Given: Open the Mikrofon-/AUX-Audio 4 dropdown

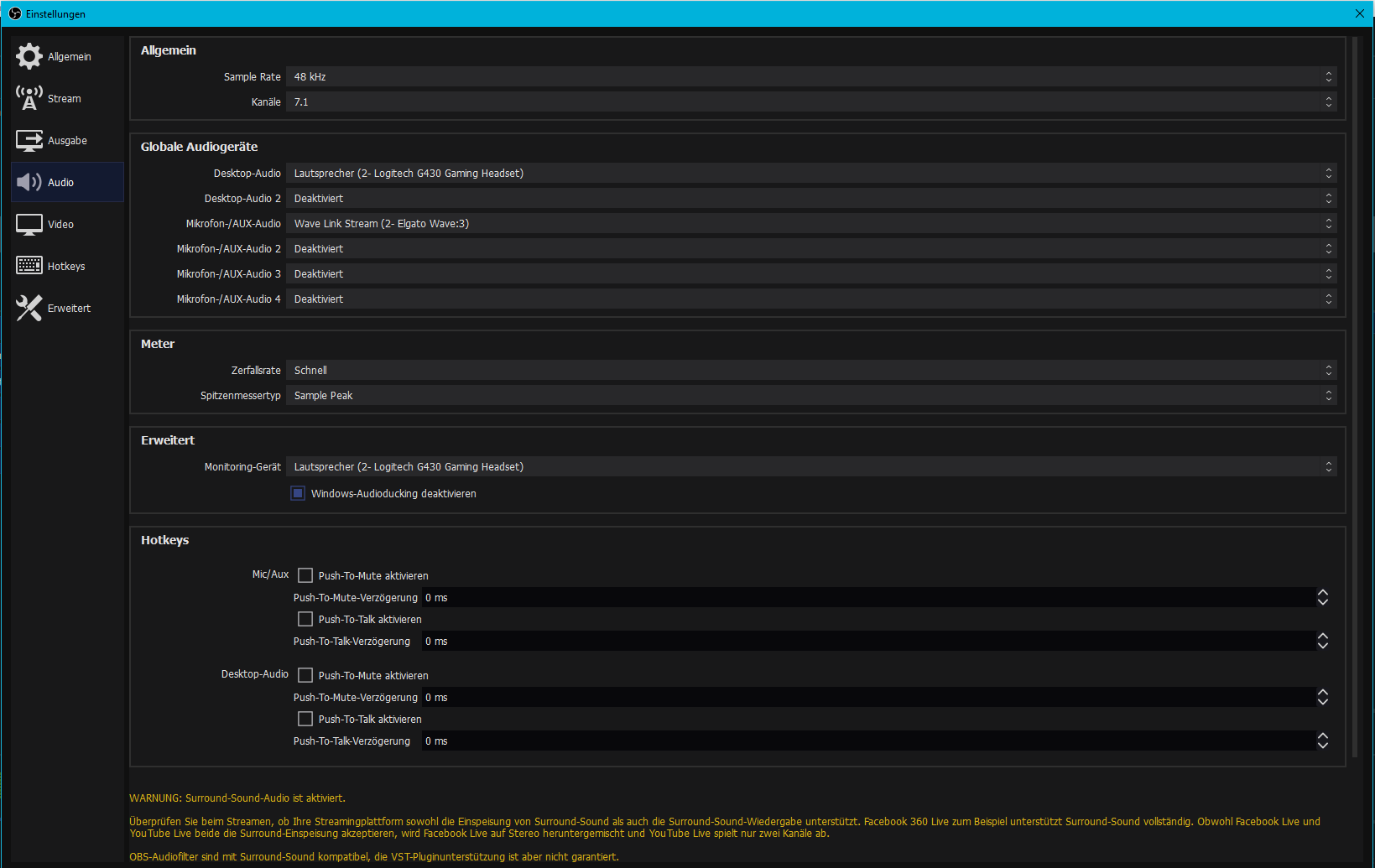Looking at the screenshot, I should coord(811,299).
